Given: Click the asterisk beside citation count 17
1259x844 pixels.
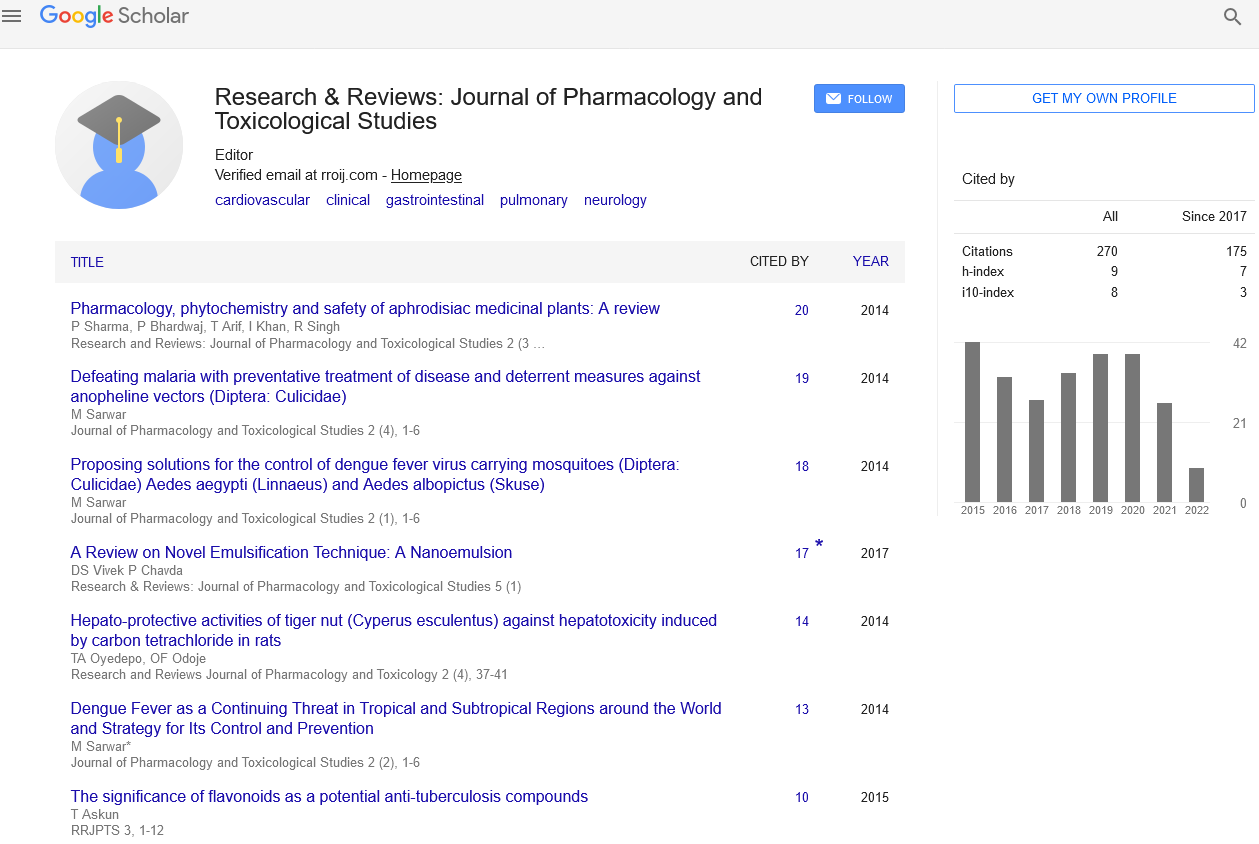Looking at the screenshot, I should 819,545.
